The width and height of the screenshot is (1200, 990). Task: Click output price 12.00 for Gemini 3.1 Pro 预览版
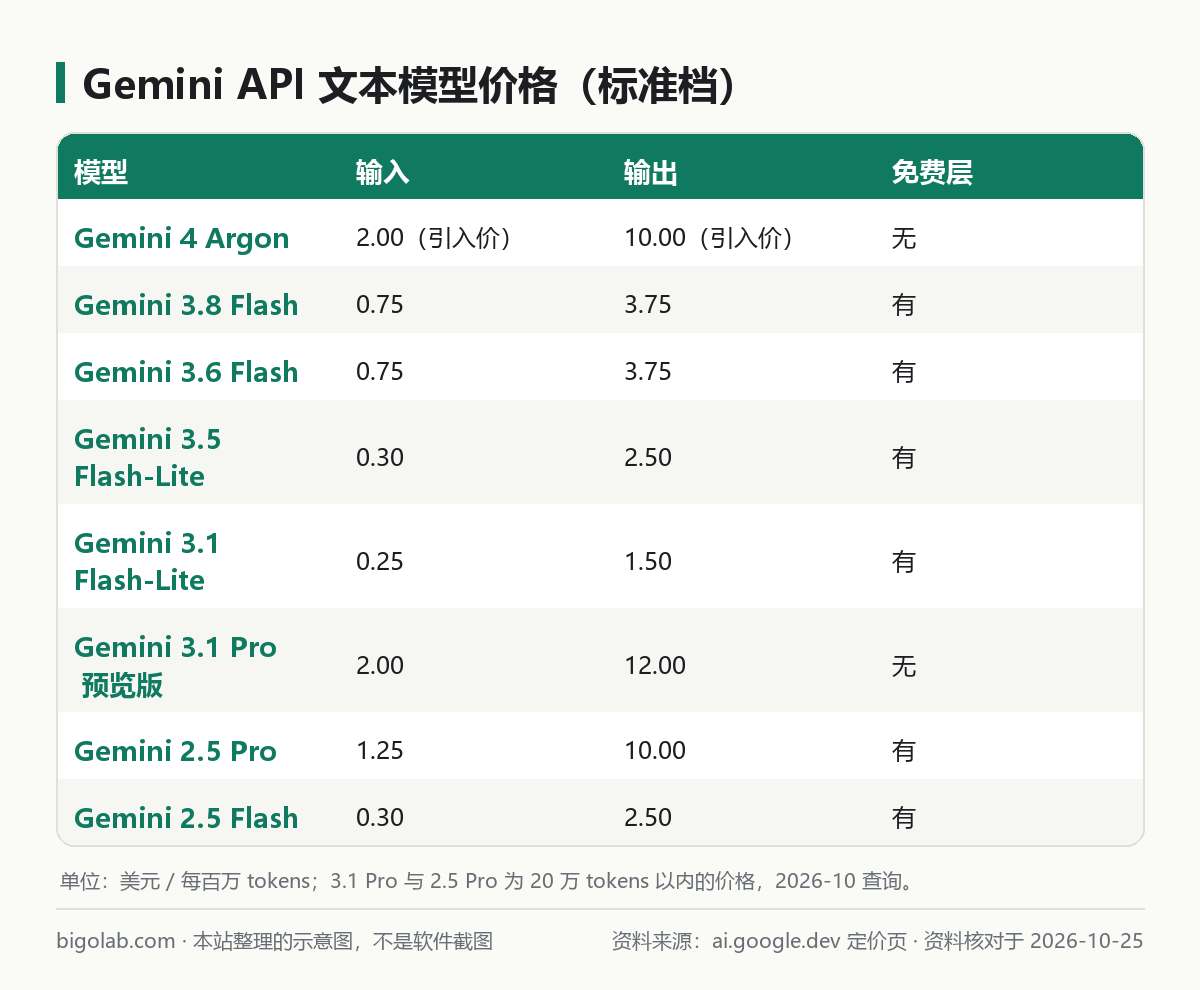point(655,665)
